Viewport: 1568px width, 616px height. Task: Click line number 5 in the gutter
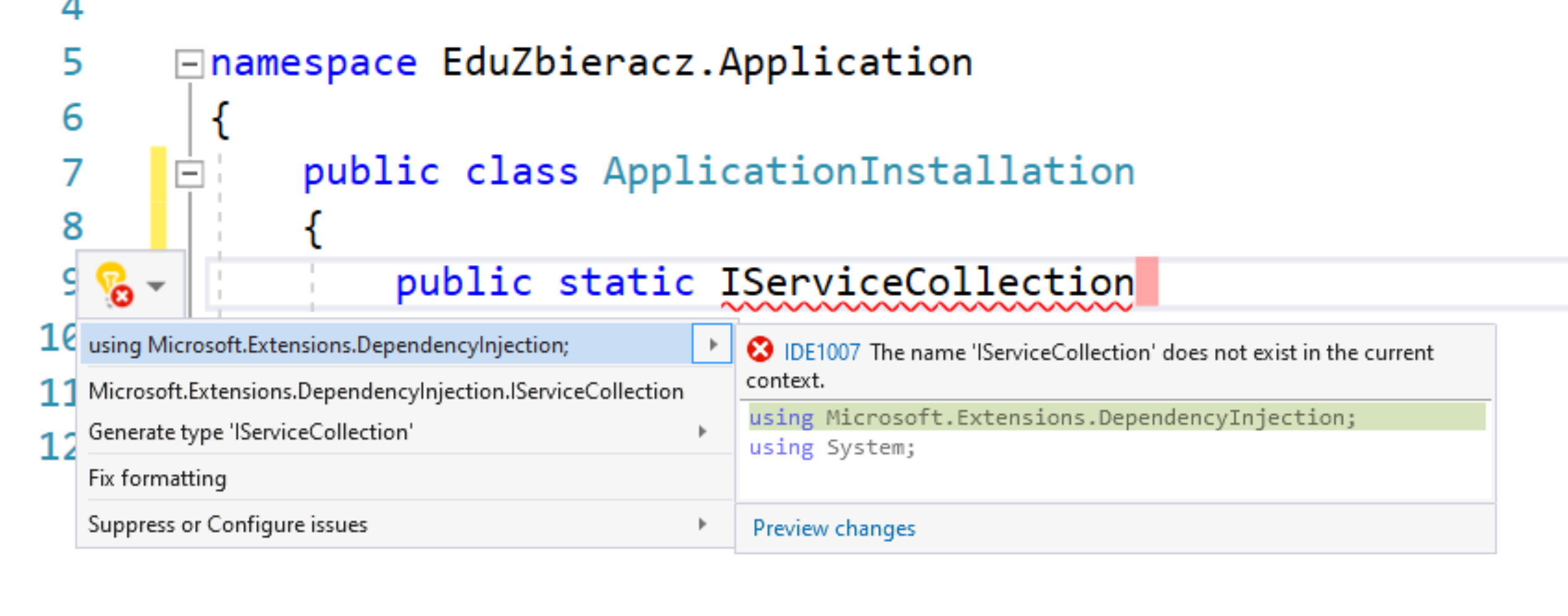[x=73, y=62]
